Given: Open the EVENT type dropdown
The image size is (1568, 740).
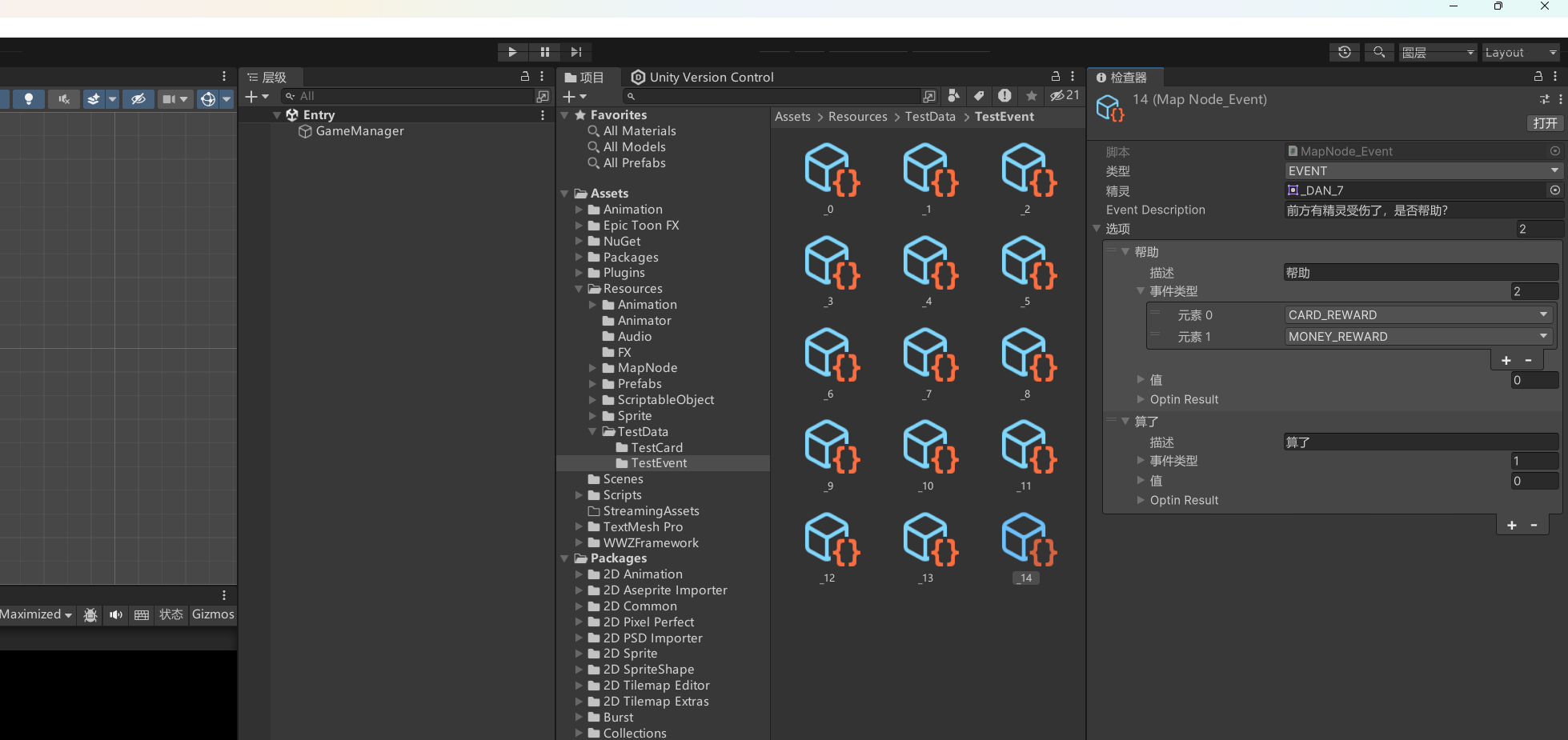Looking at the screenshot, I should pyautogui.click(x=1422, y=171).
